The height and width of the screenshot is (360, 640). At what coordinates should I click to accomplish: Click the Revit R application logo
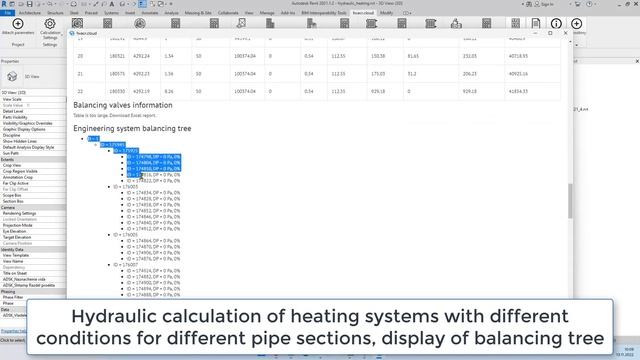[4, 4]
